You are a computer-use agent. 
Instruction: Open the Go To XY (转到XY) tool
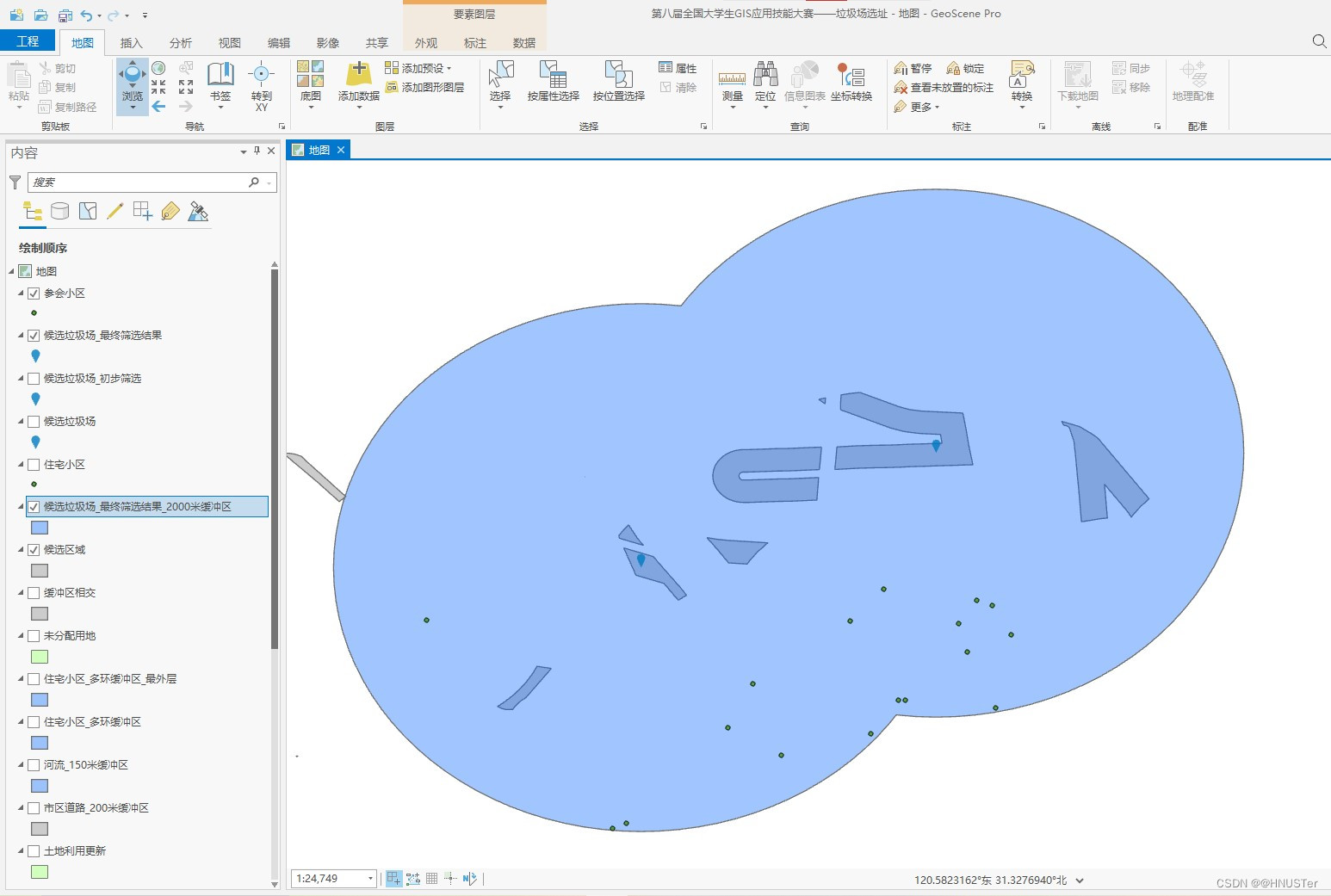tap(261, 84)
